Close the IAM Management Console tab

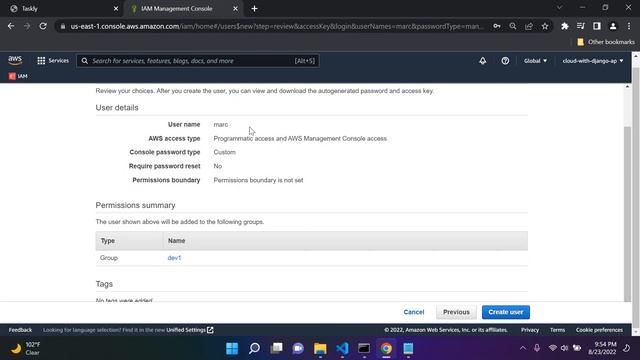[x=236, y=9]
